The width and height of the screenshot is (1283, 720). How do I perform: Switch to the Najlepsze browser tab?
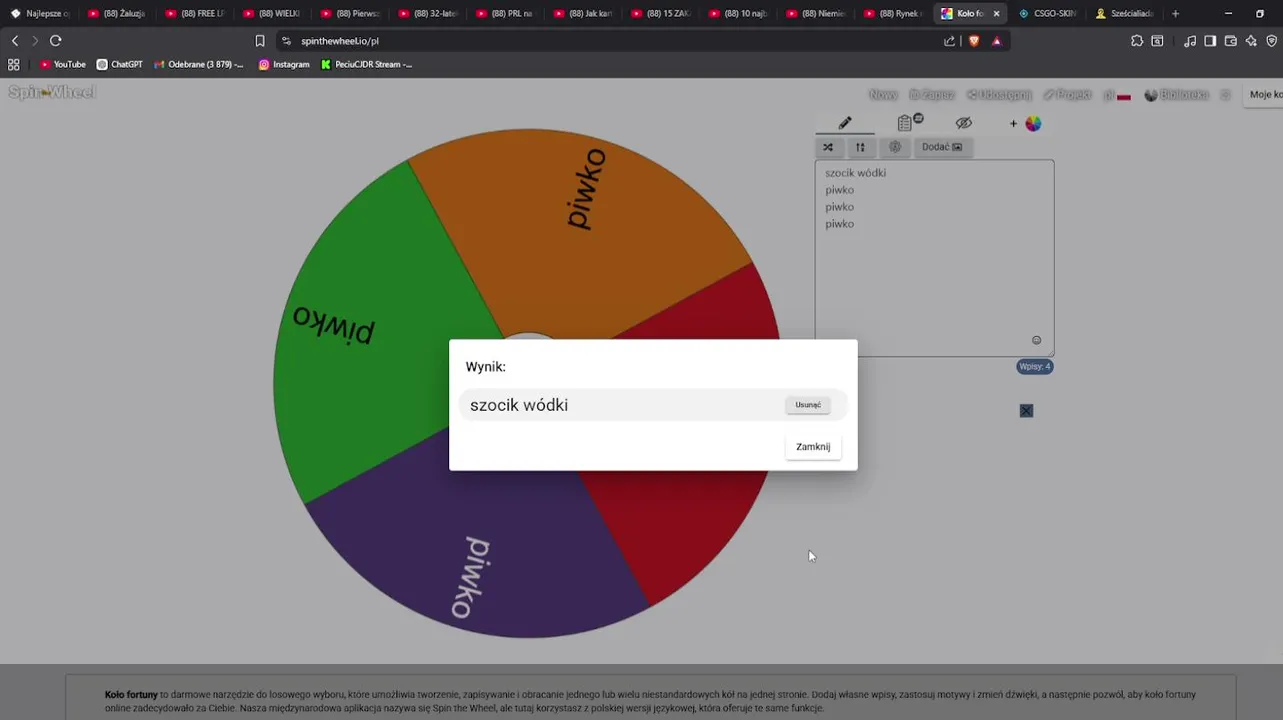click(40, 13)
